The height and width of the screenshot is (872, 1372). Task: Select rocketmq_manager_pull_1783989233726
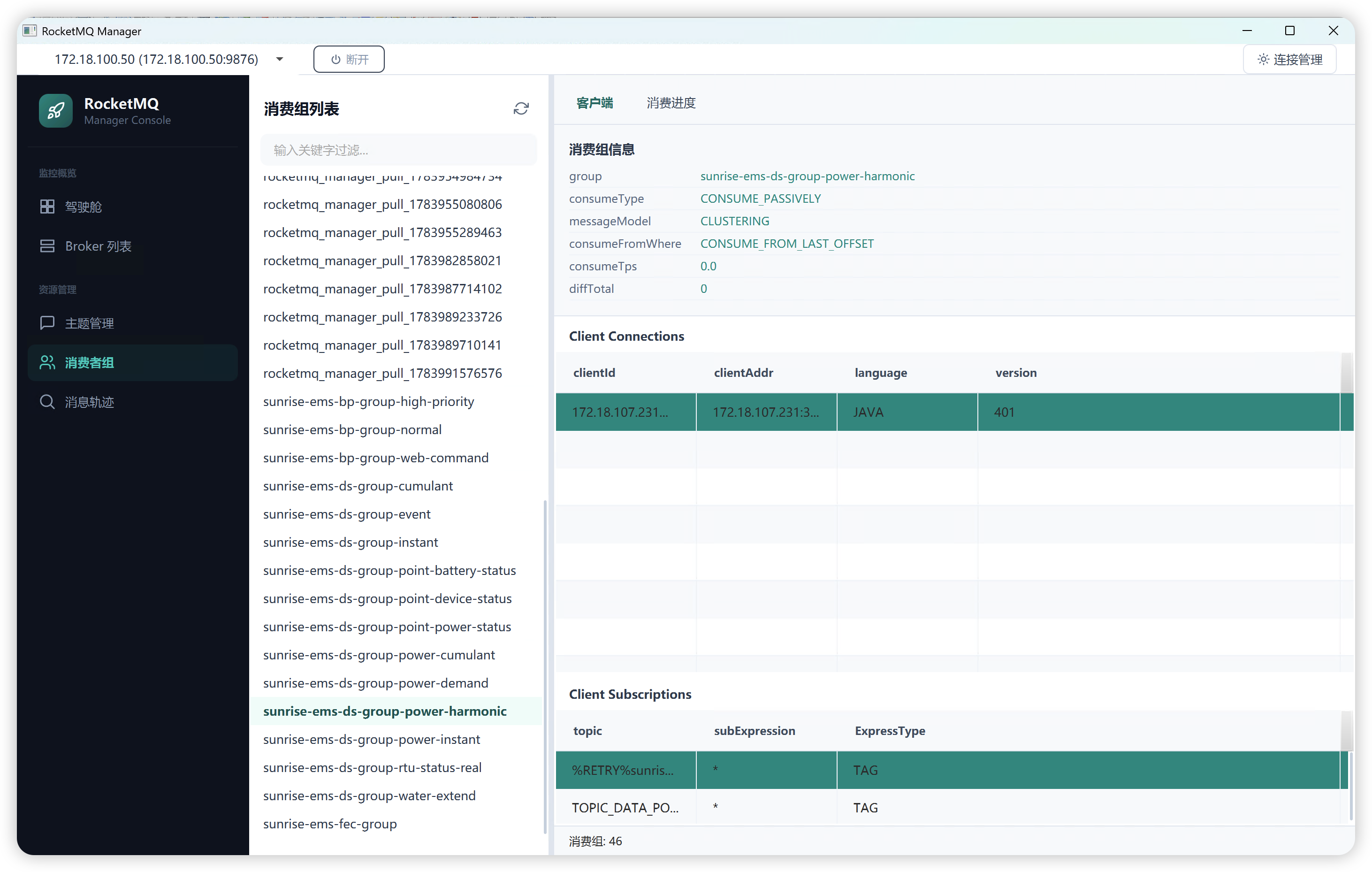[x=396, y=316]
